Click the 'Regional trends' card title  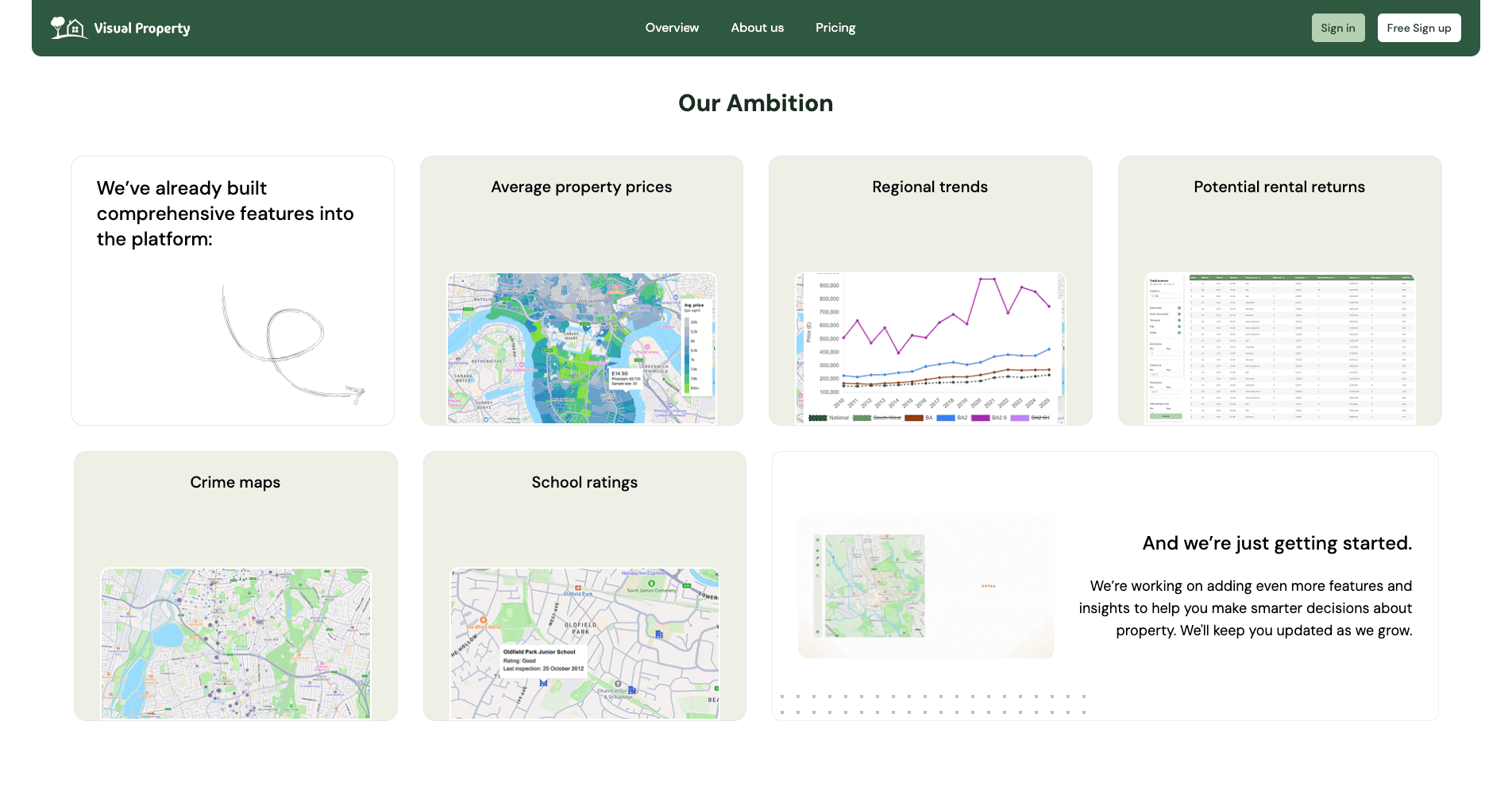(930, 187)
